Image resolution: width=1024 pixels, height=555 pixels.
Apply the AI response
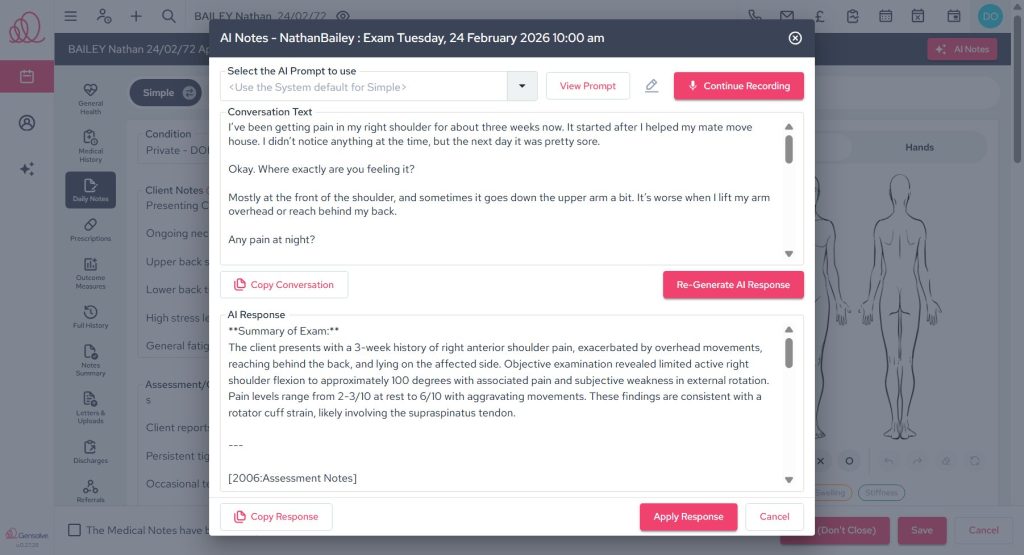(688, 517)
